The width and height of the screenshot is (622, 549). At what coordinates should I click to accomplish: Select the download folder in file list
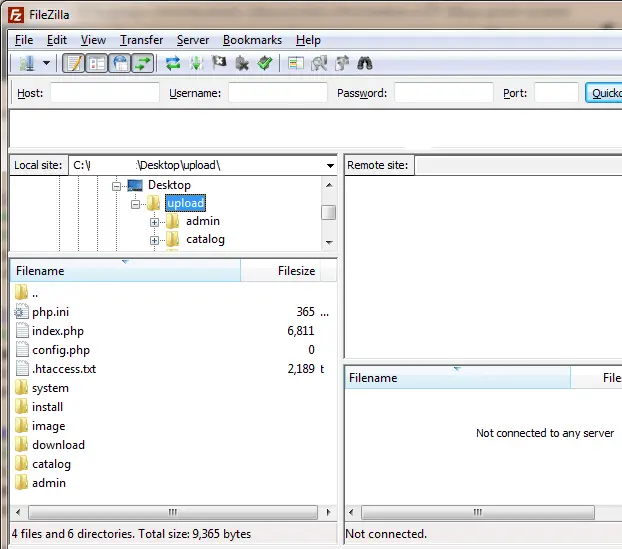pos(58,445)
